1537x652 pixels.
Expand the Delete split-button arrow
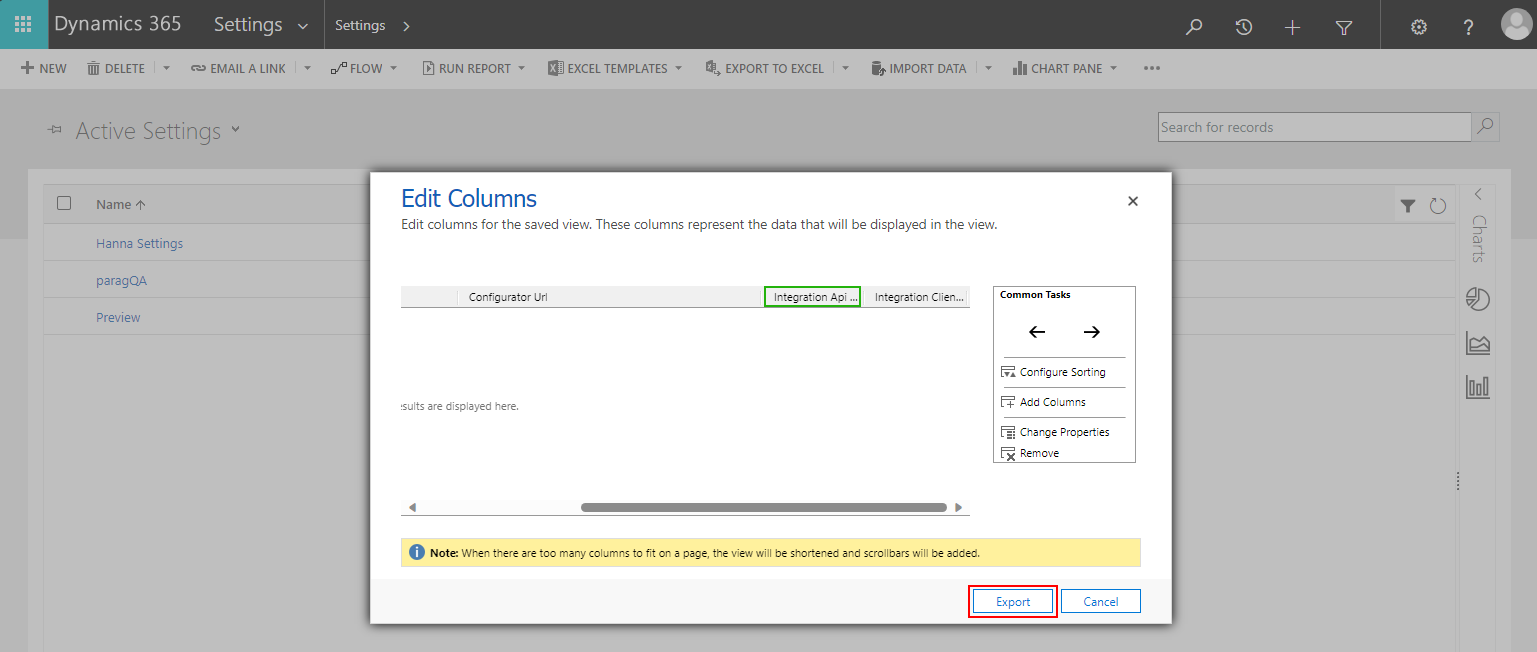coord(166,68)
